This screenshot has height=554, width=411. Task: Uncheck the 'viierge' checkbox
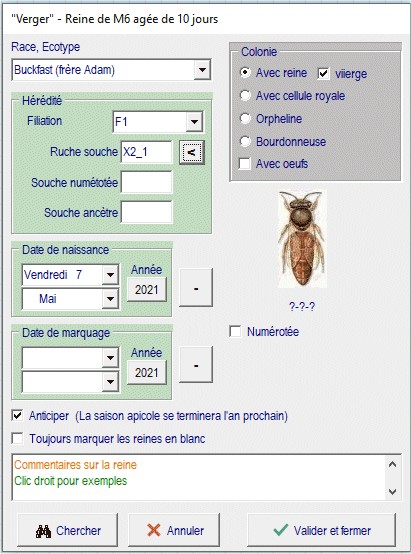[x=323, y=73]
